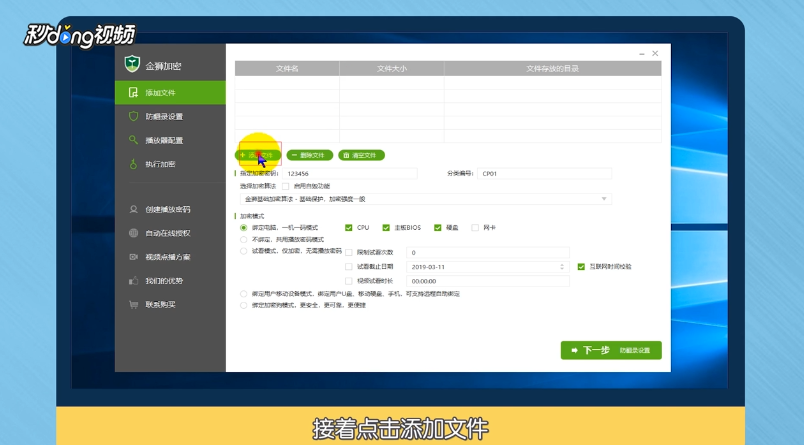This screenshot has height=445, width=804.
Task: Click 下一步 to go to 防翻录设置
Action: pos(611,350)
